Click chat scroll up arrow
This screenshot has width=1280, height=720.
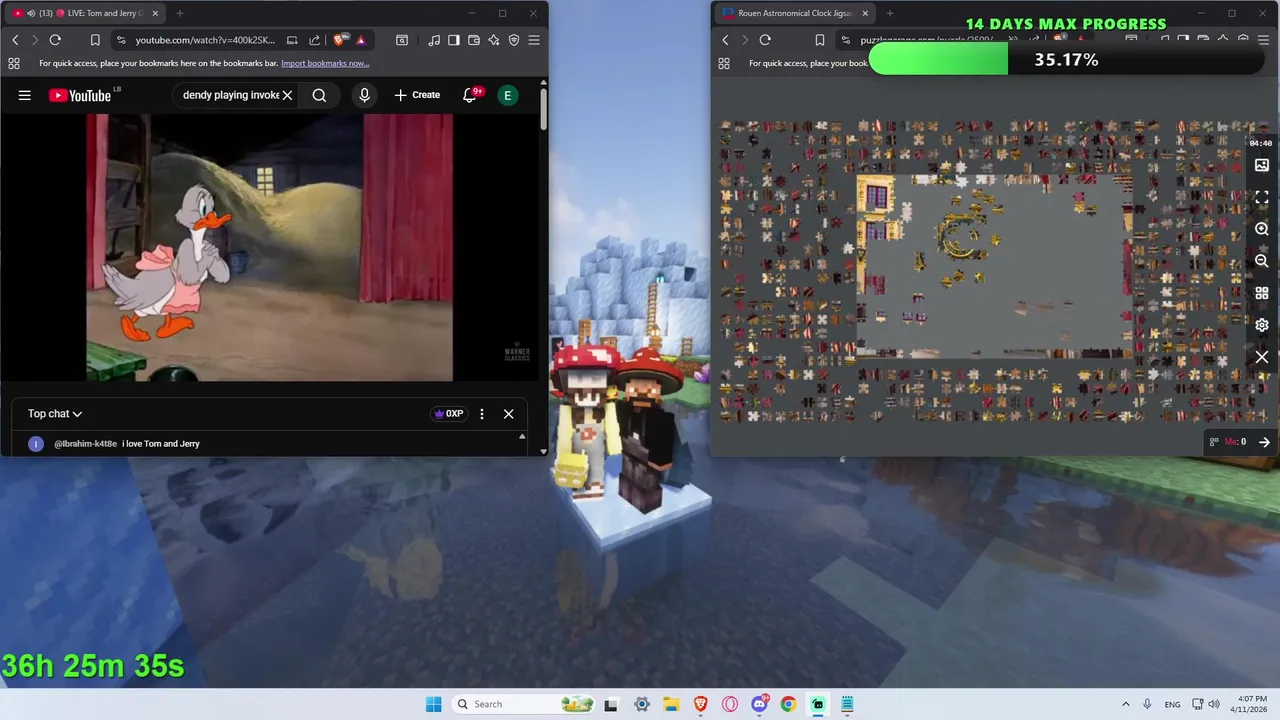521,437
